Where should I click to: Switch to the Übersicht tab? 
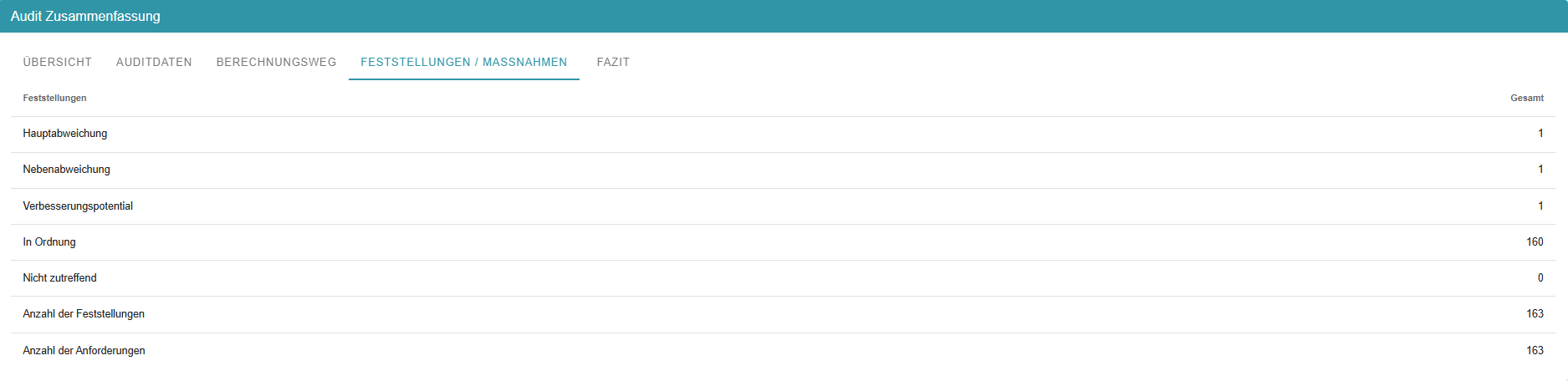pos(58,62)
